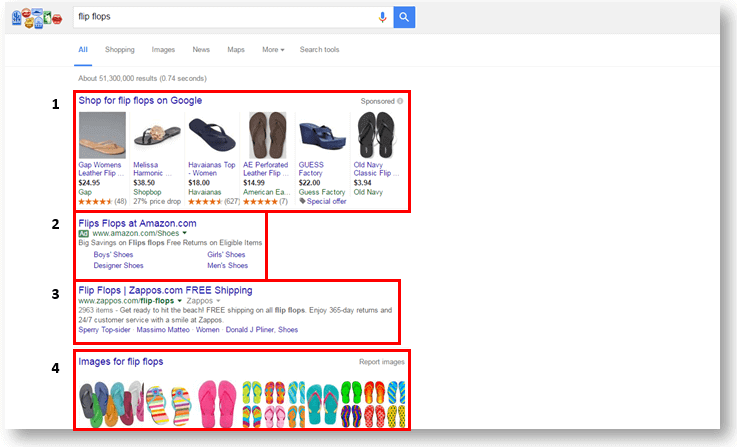The image size is (737, 447).
Task: Open the Men's Shoes sitelink
Action: [227, 266]
